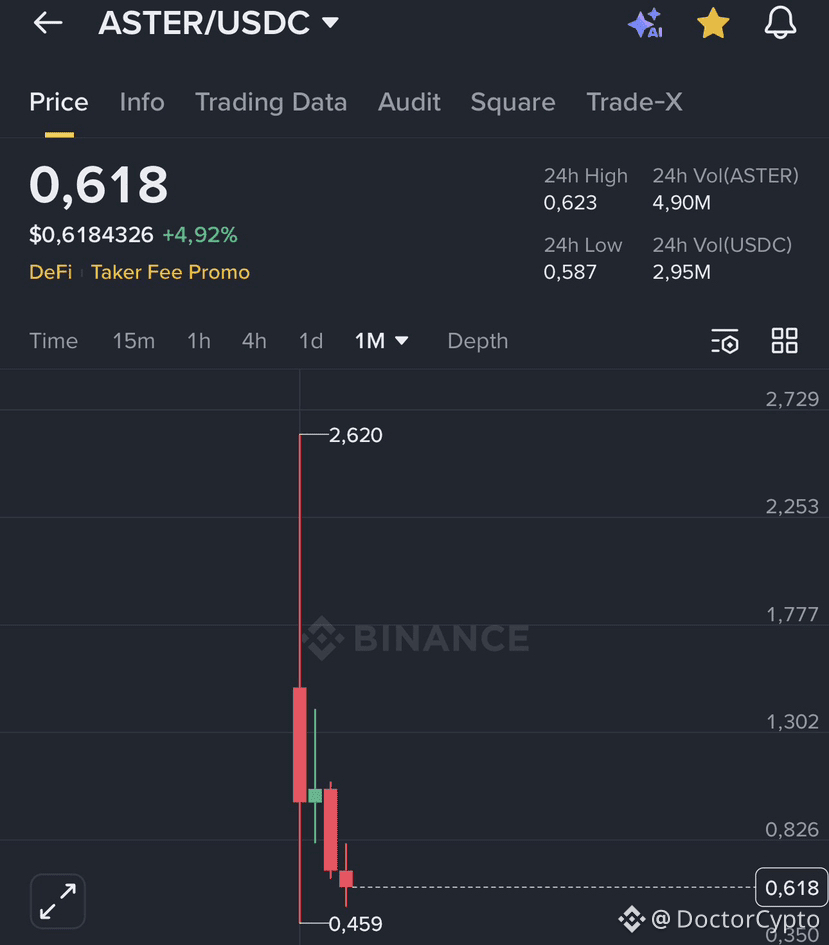The width and height of the screenshot is (829, 945).
Task: Switch to the Trading Data tab
Action: point(271,102)
